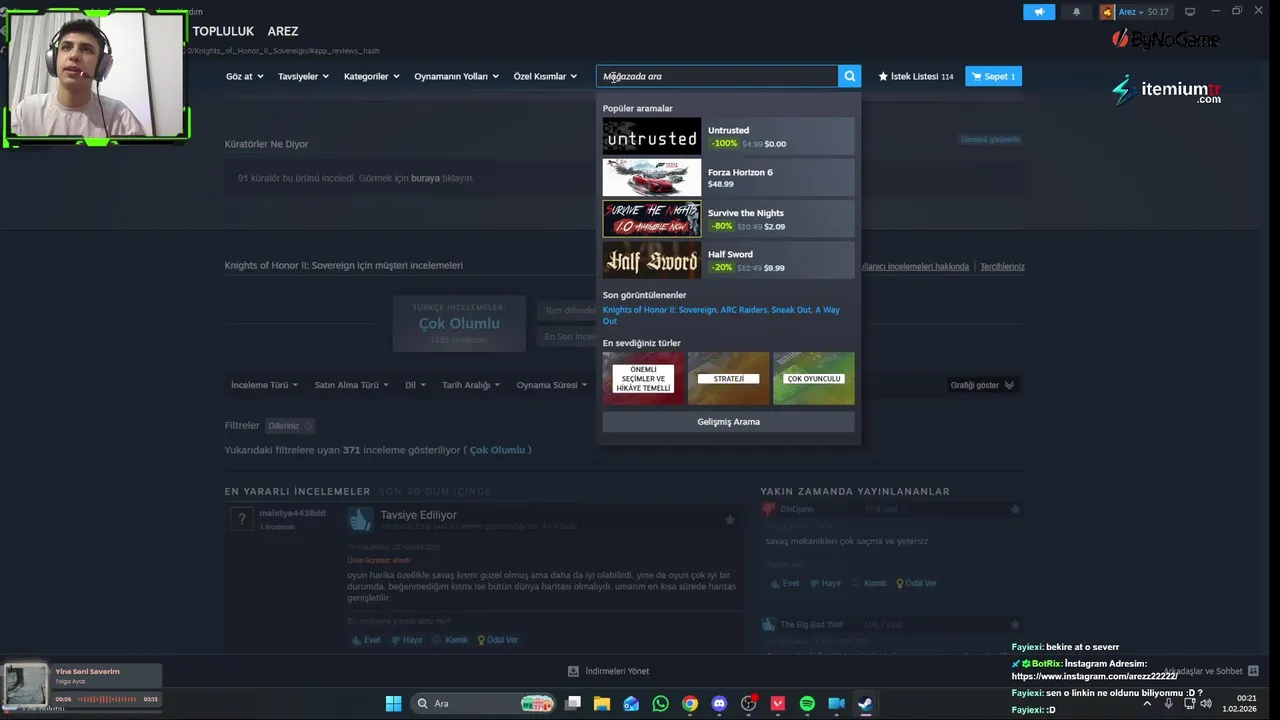Click Gelişmiş Arama button
The width and height of the screenshot is (1280, 720).
tap(728, 421)
